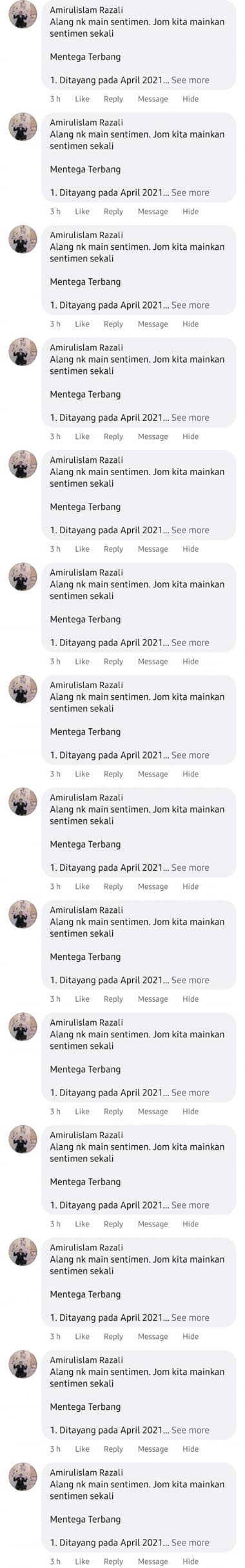The image size is (245, 1568).
Task: Open the avatar beside the ninth comment
Action: click(23, 914)
